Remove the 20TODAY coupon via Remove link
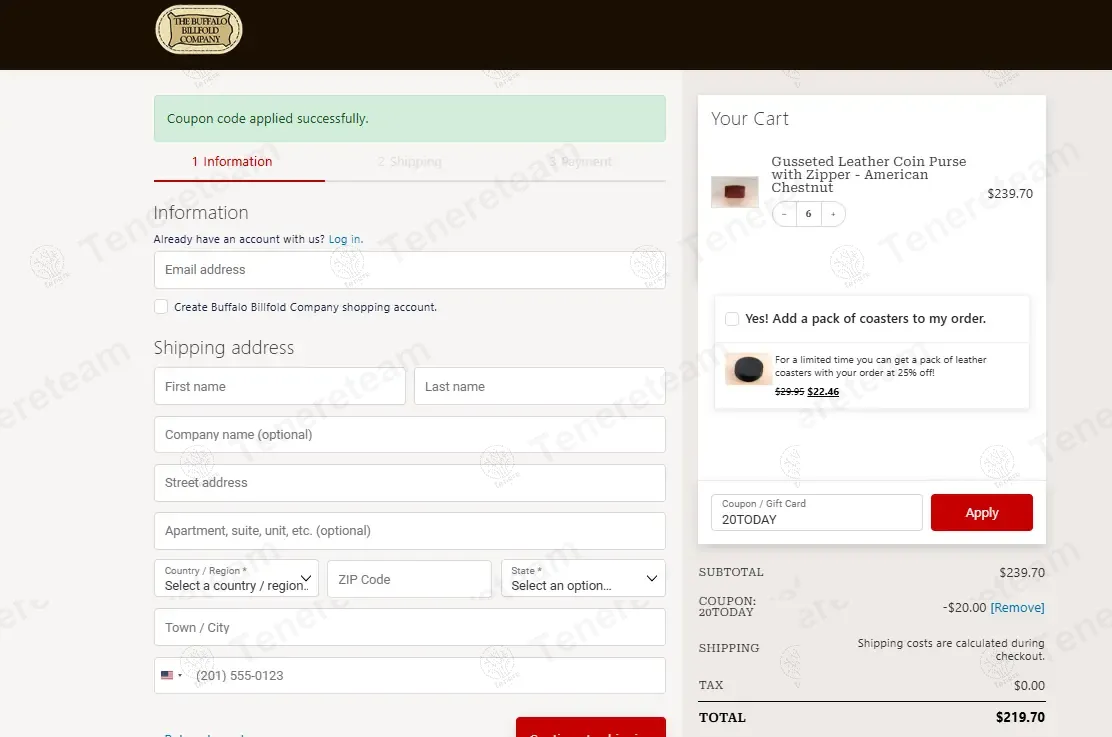The height and width of the screenshot is (737, 1112). [1017, 608]
